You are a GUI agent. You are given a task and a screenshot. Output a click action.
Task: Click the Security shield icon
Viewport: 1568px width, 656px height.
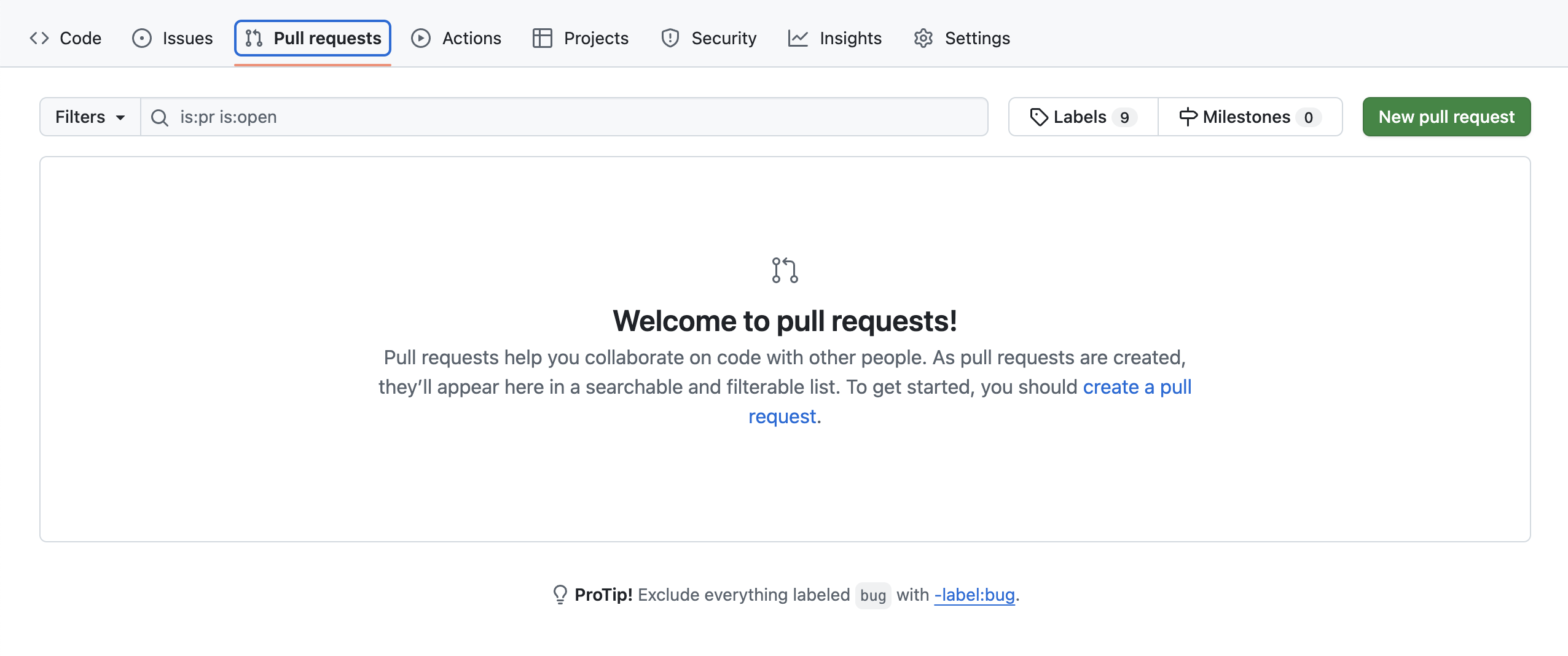coord(669,37)
